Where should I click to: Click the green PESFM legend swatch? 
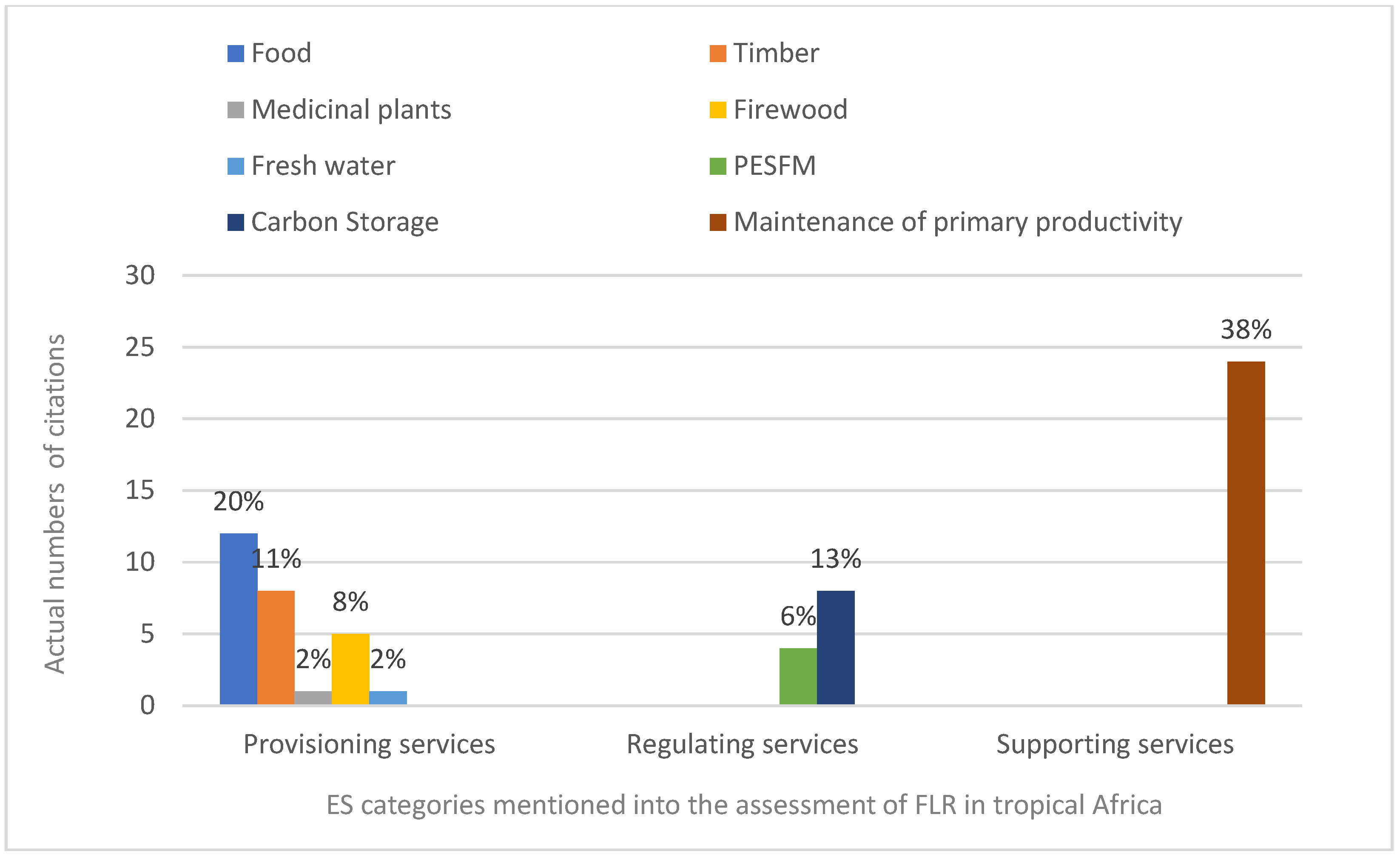717,166
